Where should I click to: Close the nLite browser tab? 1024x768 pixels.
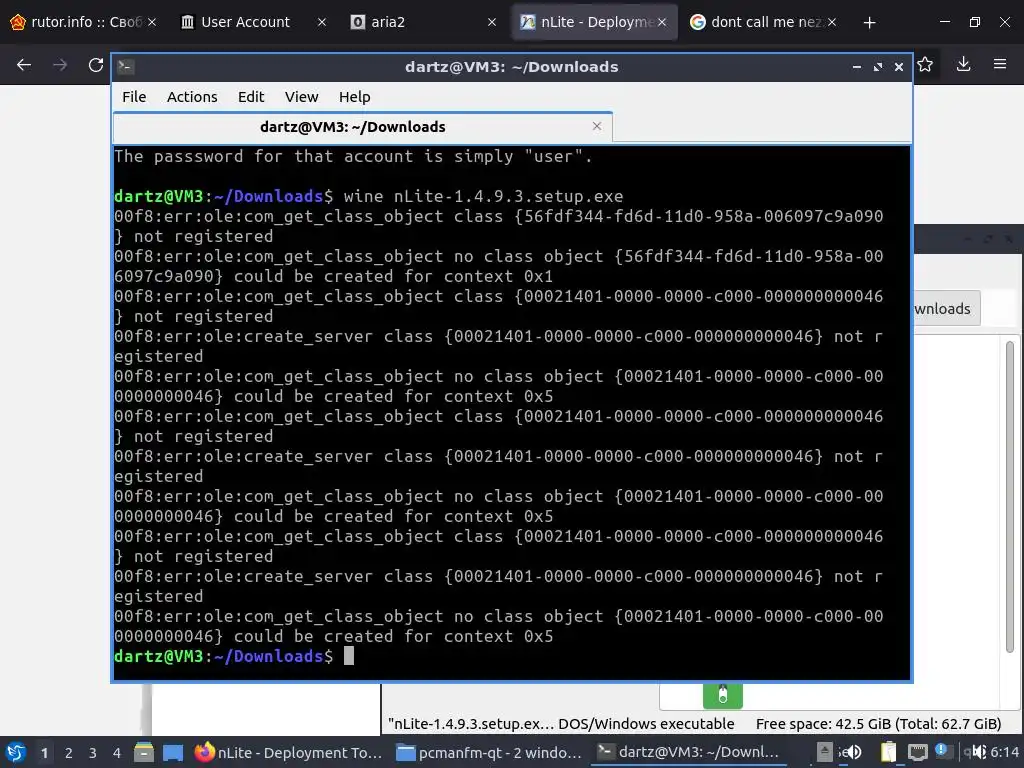tap(662, 22)
